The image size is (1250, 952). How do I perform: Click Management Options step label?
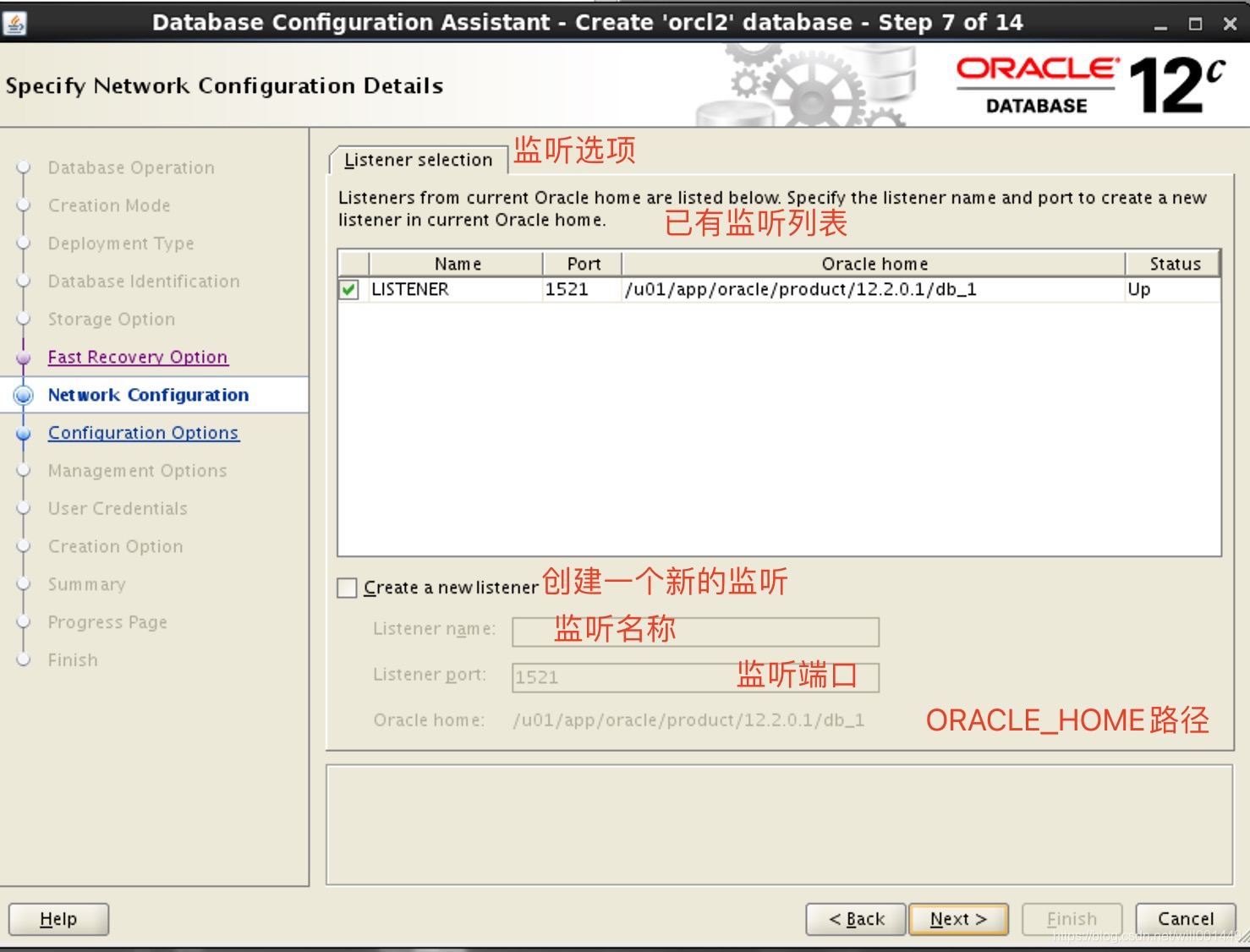coord(137,471)
